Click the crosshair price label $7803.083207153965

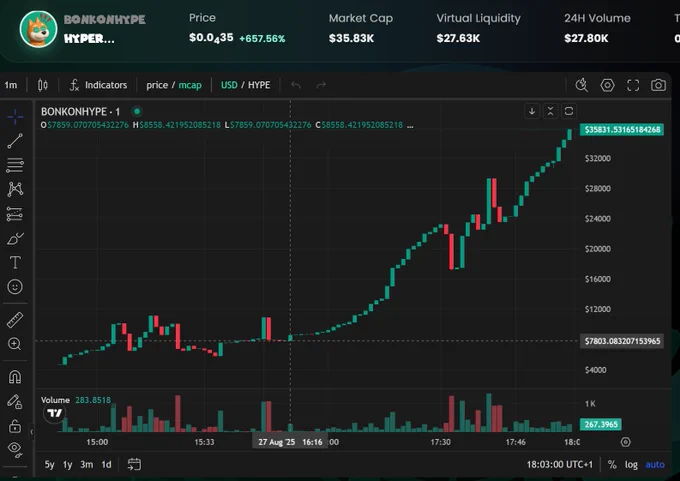coord(622,341)
